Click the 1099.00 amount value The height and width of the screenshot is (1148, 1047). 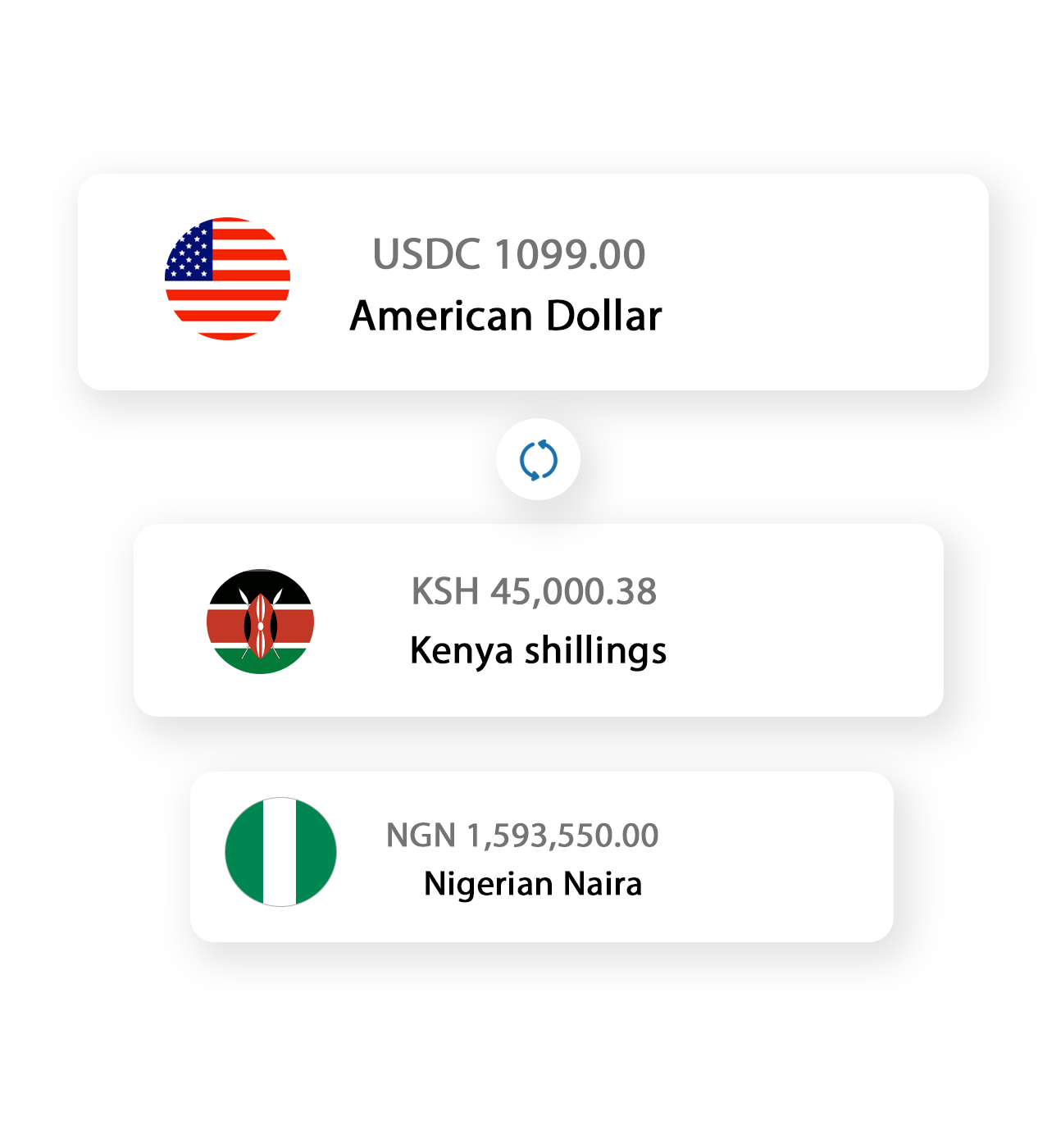570,254
